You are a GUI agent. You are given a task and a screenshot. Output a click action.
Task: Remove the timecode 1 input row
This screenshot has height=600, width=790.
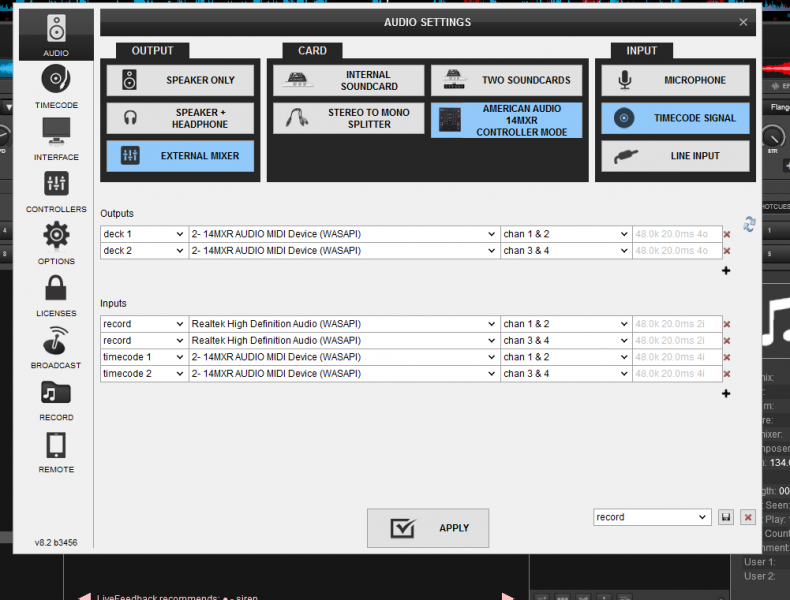(x=727, y=357)
